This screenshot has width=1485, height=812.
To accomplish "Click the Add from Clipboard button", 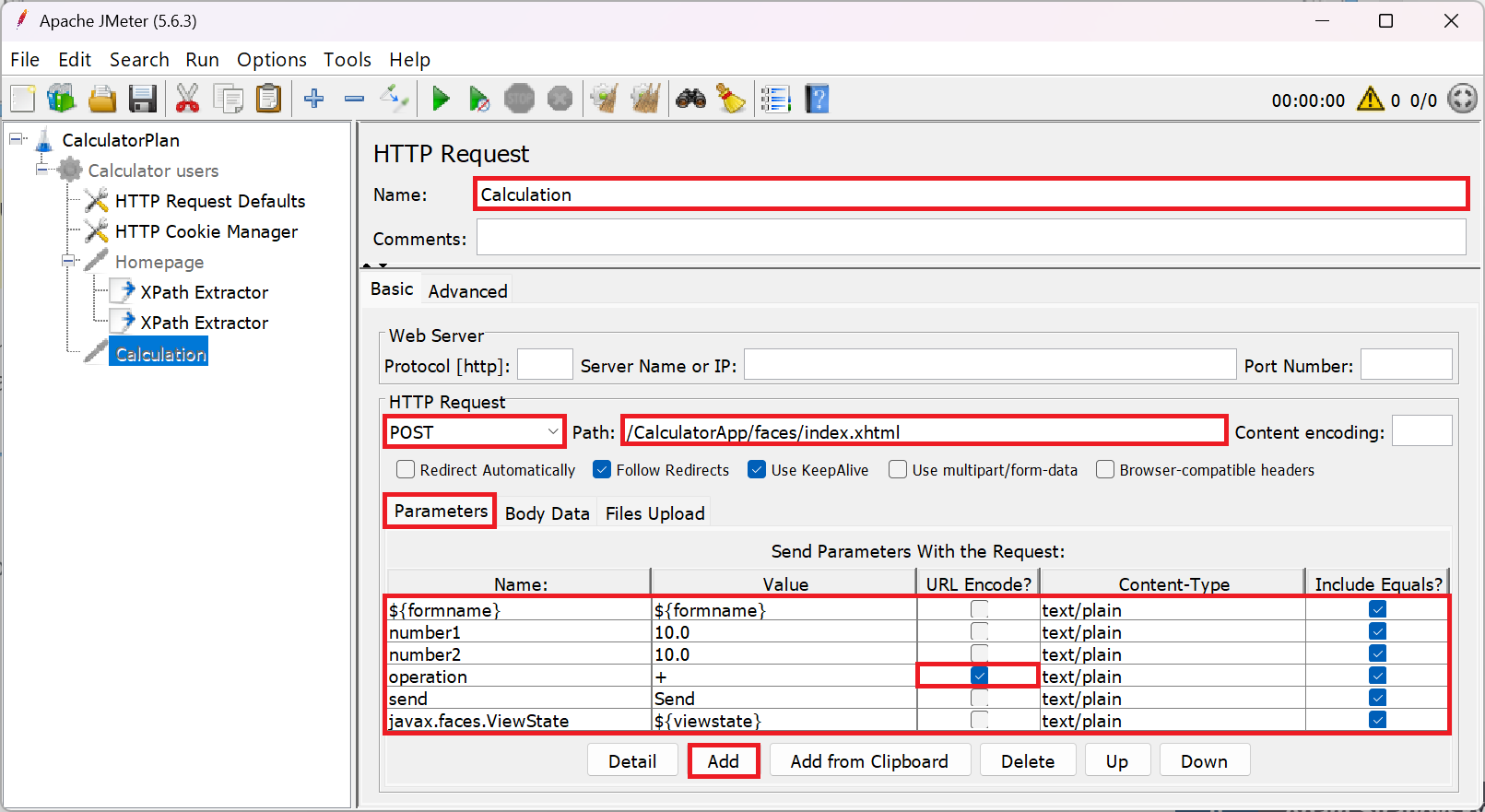I will click(x=869, y=761).
